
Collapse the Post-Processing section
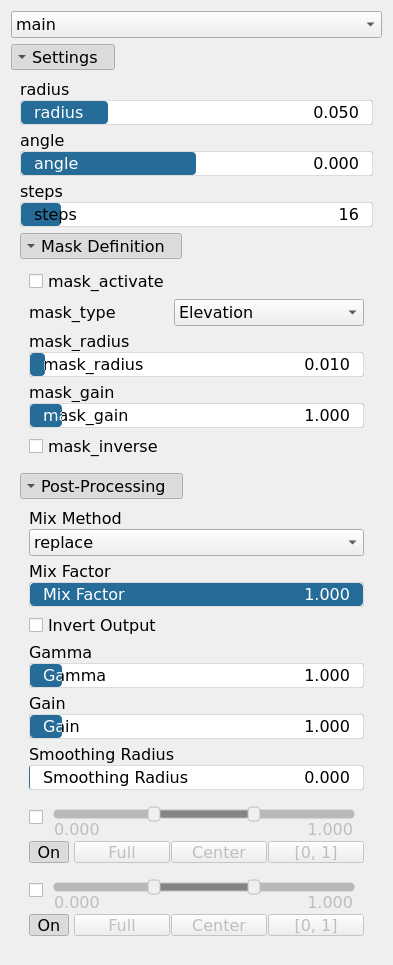[x=101, y=486]
